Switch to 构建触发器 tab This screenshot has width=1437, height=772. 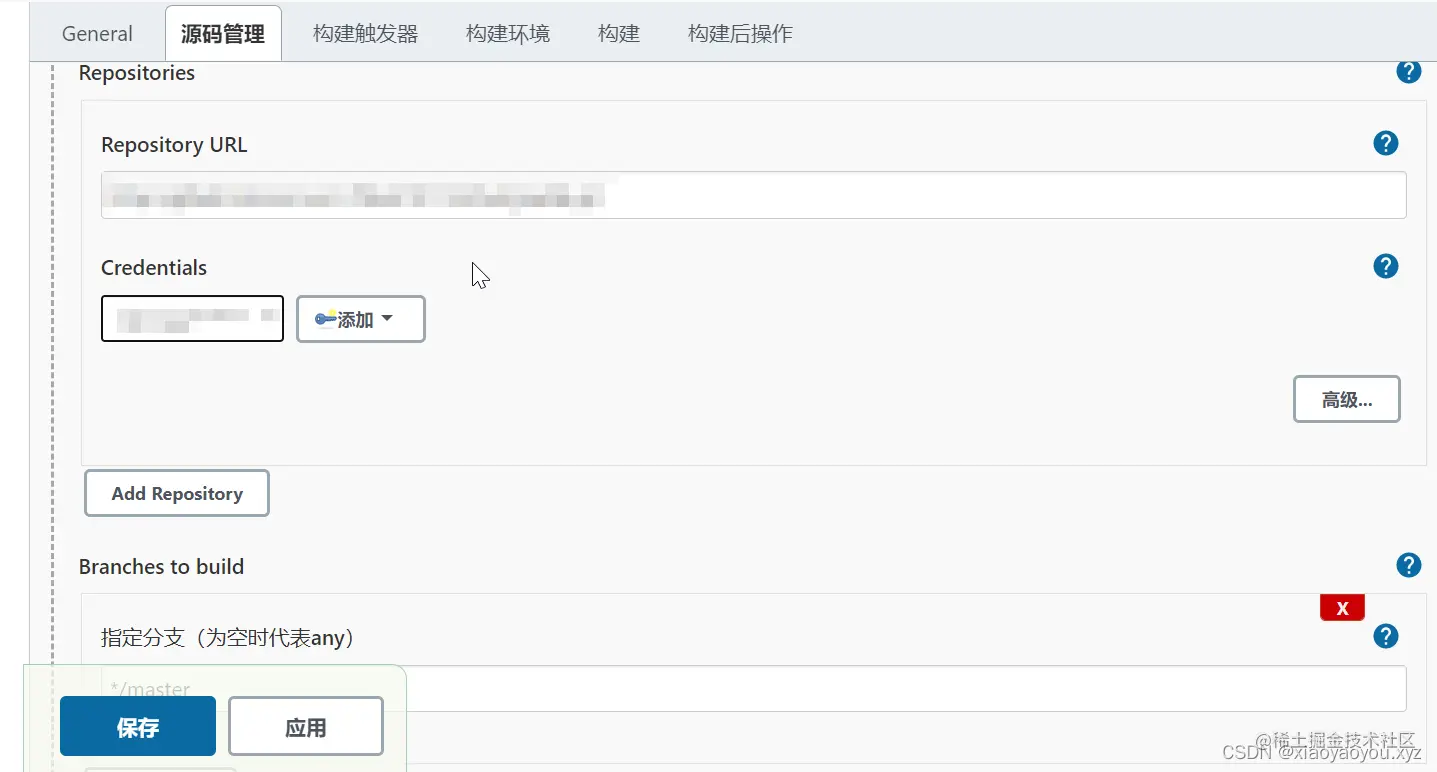coord(366,33)
